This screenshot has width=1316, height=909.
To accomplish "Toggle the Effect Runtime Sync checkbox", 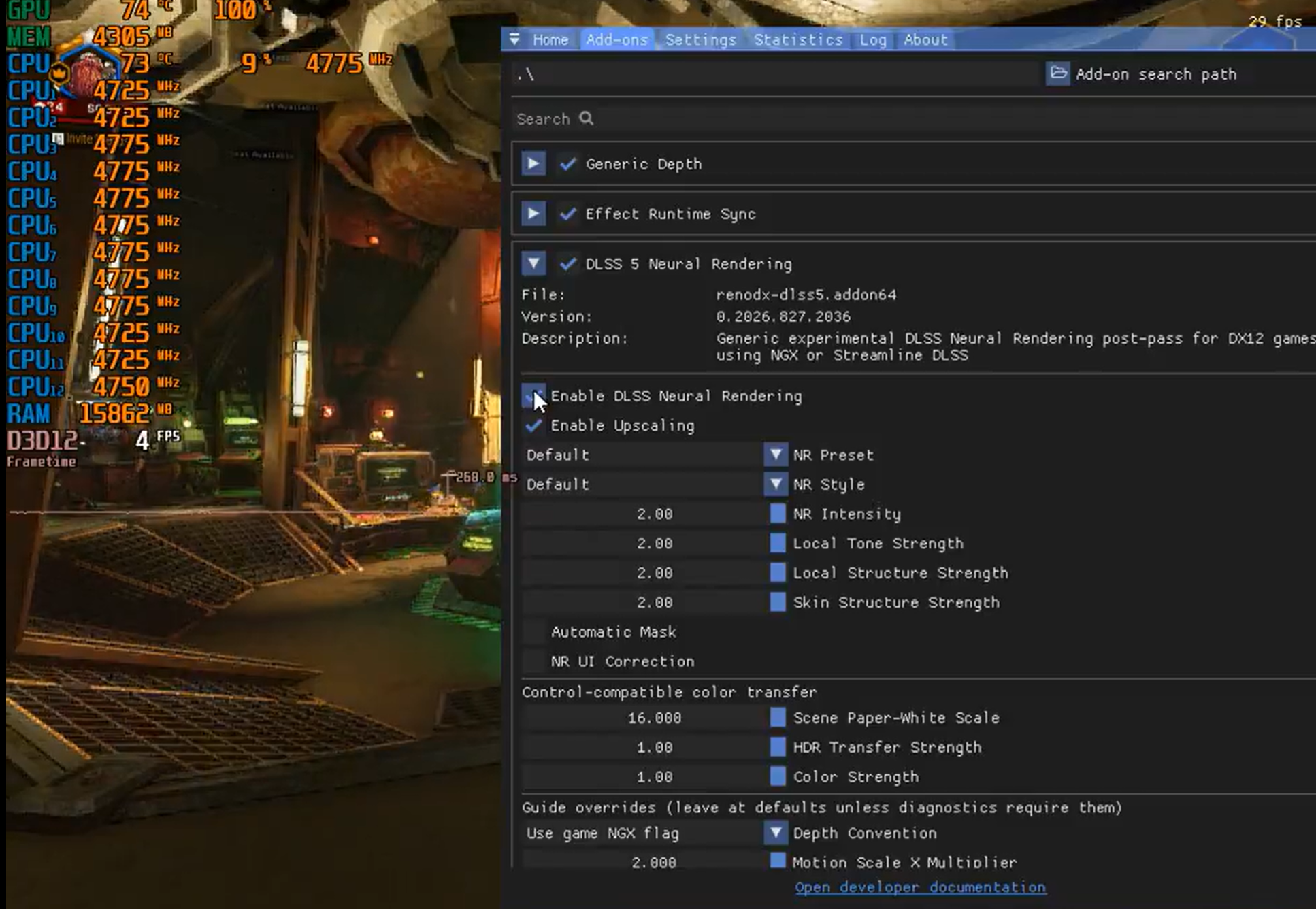I will pyautogui.click(x=567, y=214).
